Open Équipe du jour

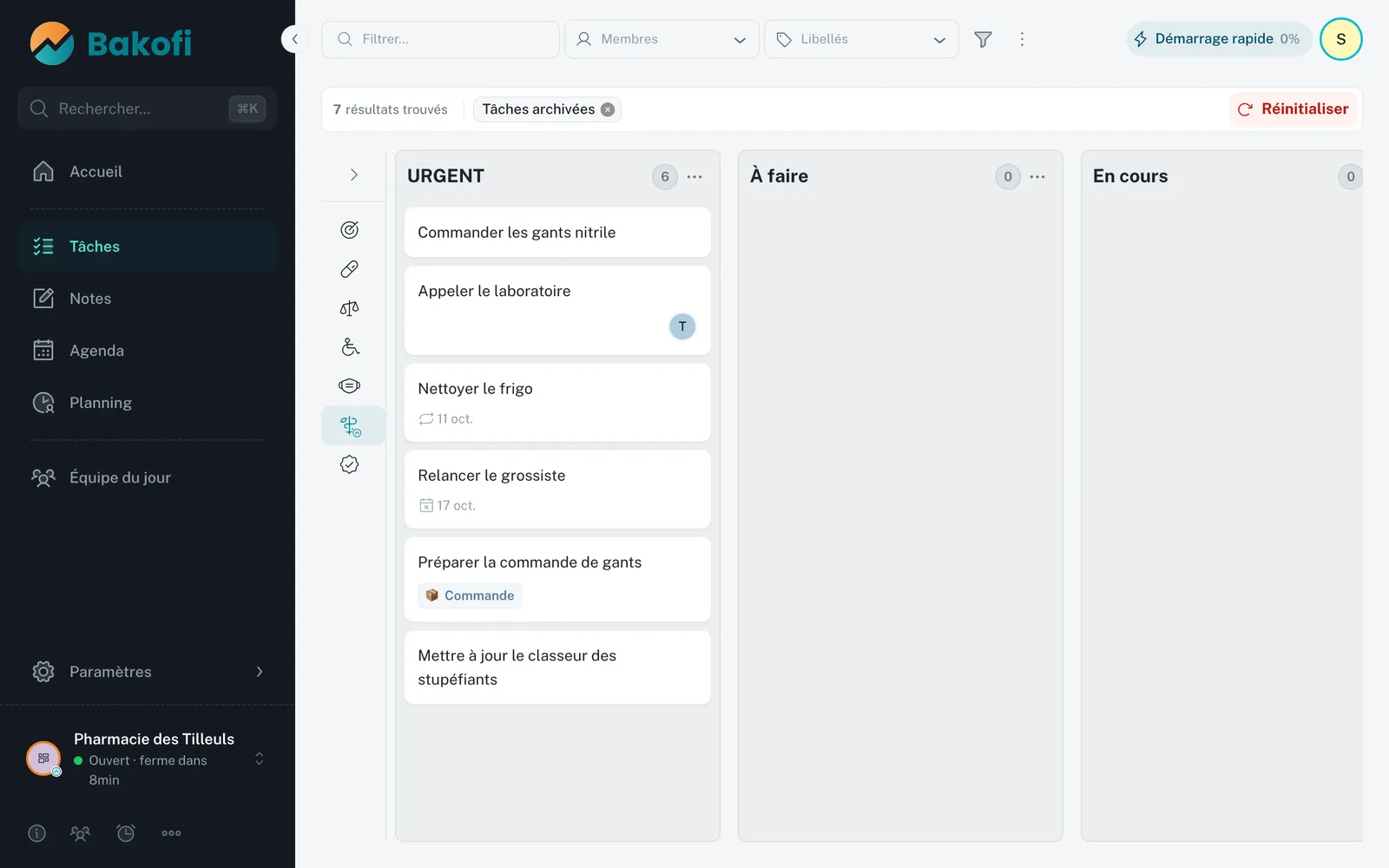pos(148,477)
